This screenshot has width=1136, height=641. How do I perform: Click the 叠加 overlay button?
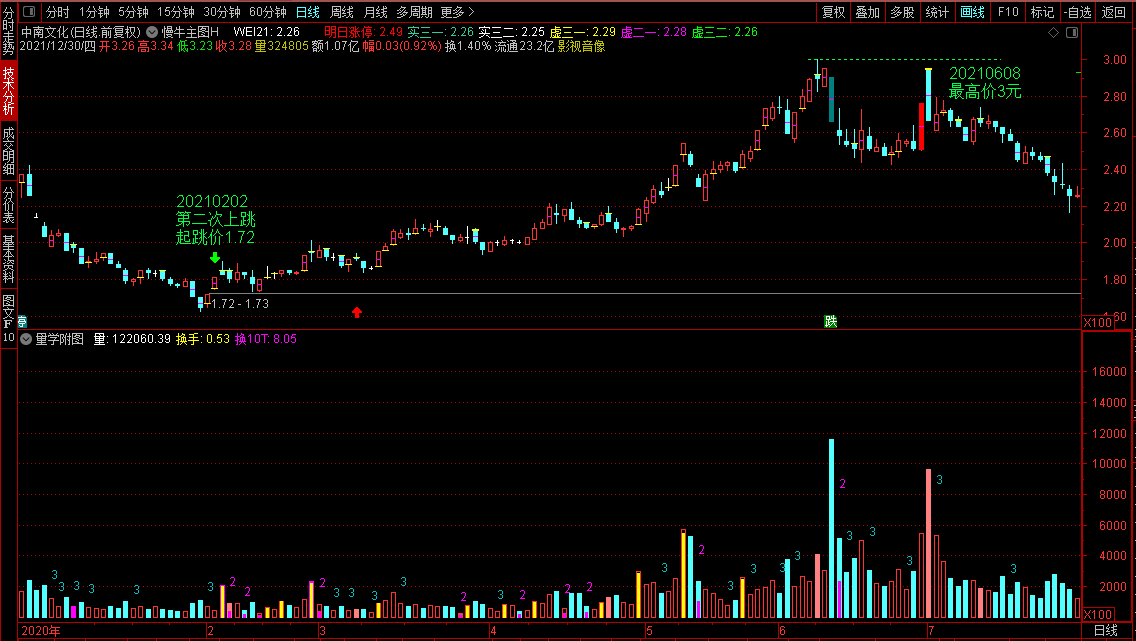pyautogui.click(x=867, y=12)
